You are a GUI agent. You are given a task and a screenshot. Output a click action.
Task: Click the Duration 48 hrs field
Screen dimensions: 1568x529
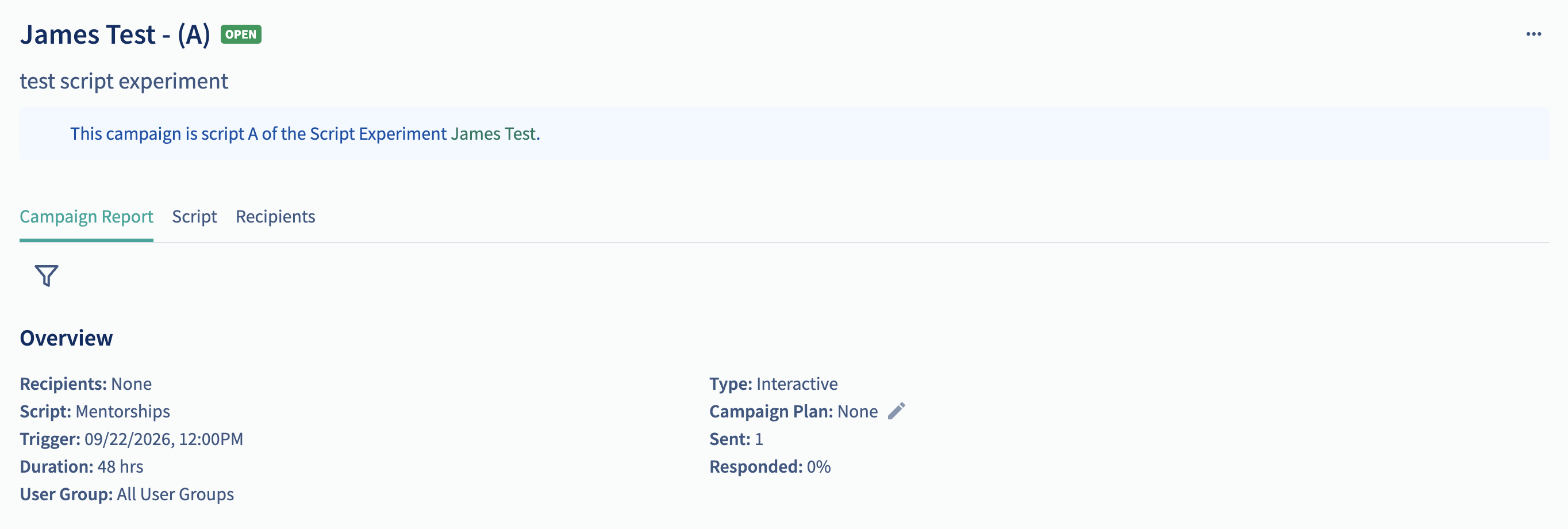[x=82, y=466]
